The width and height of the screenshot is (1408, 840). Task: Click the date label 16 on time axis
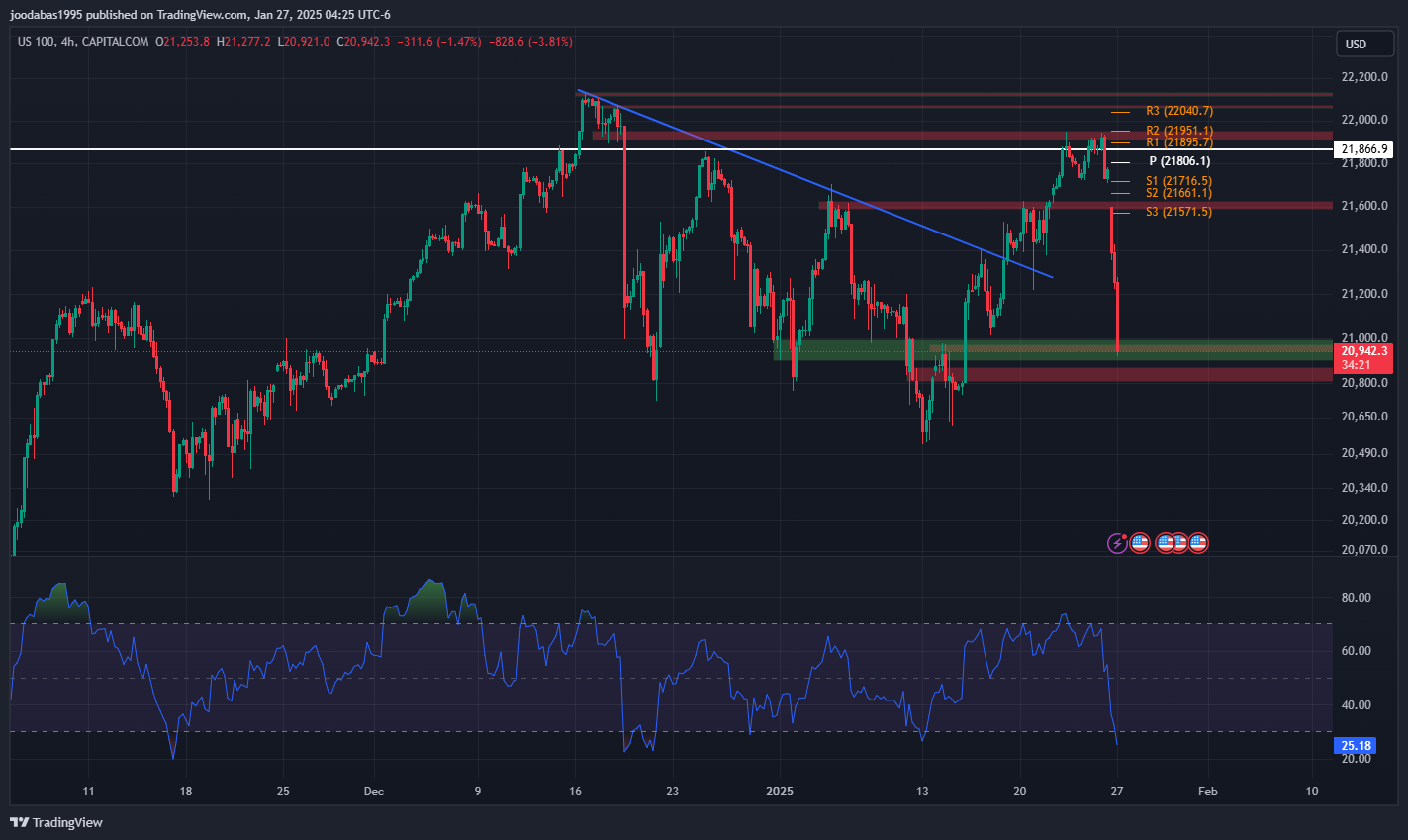(x=576, y=792)
